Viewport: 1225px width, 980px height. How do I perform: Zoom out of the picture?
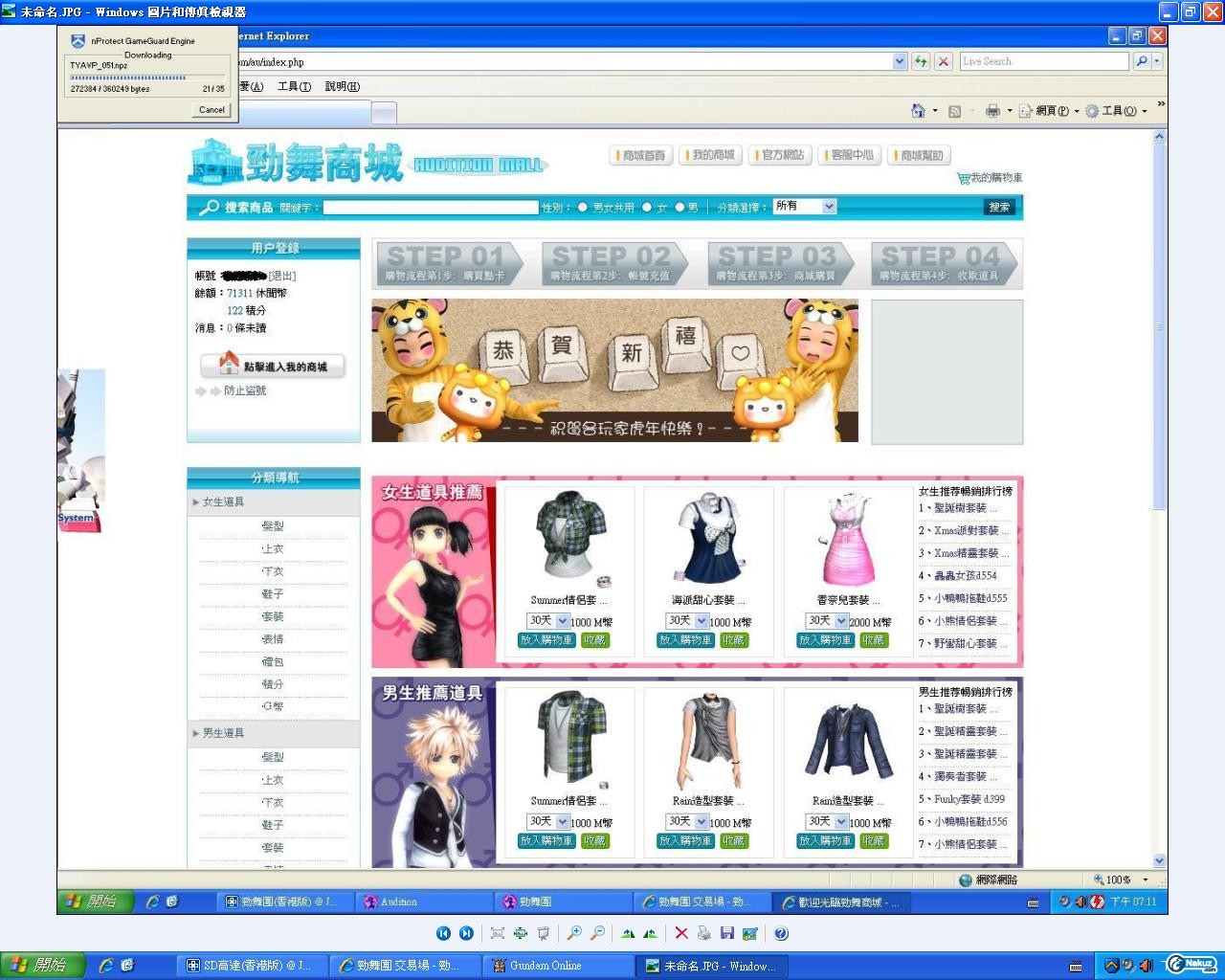(x=597, y=933)
